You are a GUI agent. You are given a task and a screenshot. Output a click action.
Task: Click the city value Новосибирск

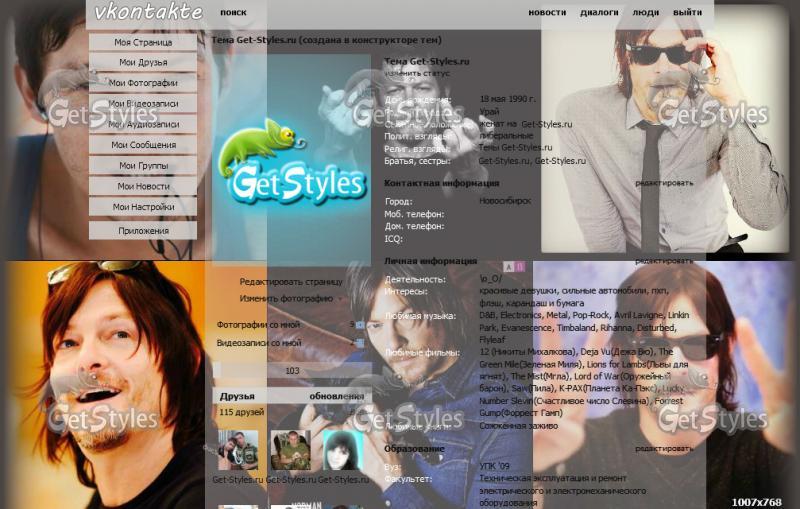click(x=505, y=201)
